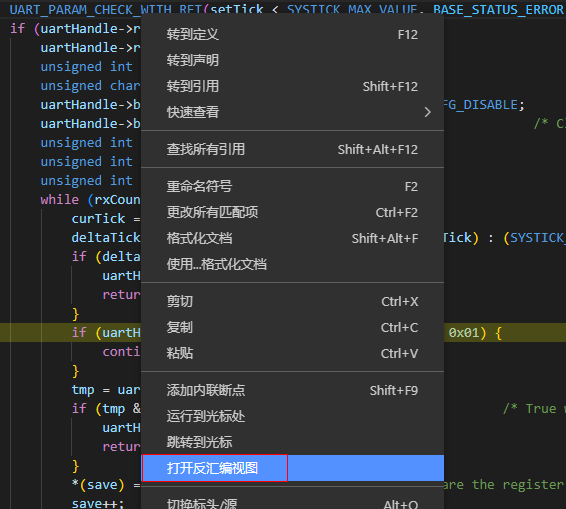
Task: Select 格式化文档 menu item
Action: pos(292,239)
